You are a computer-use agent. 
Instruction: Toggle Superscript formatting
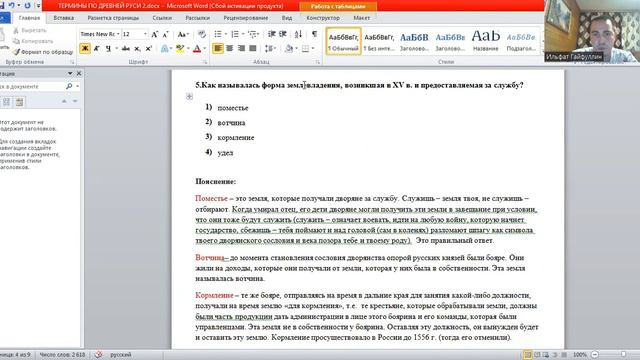149,49
